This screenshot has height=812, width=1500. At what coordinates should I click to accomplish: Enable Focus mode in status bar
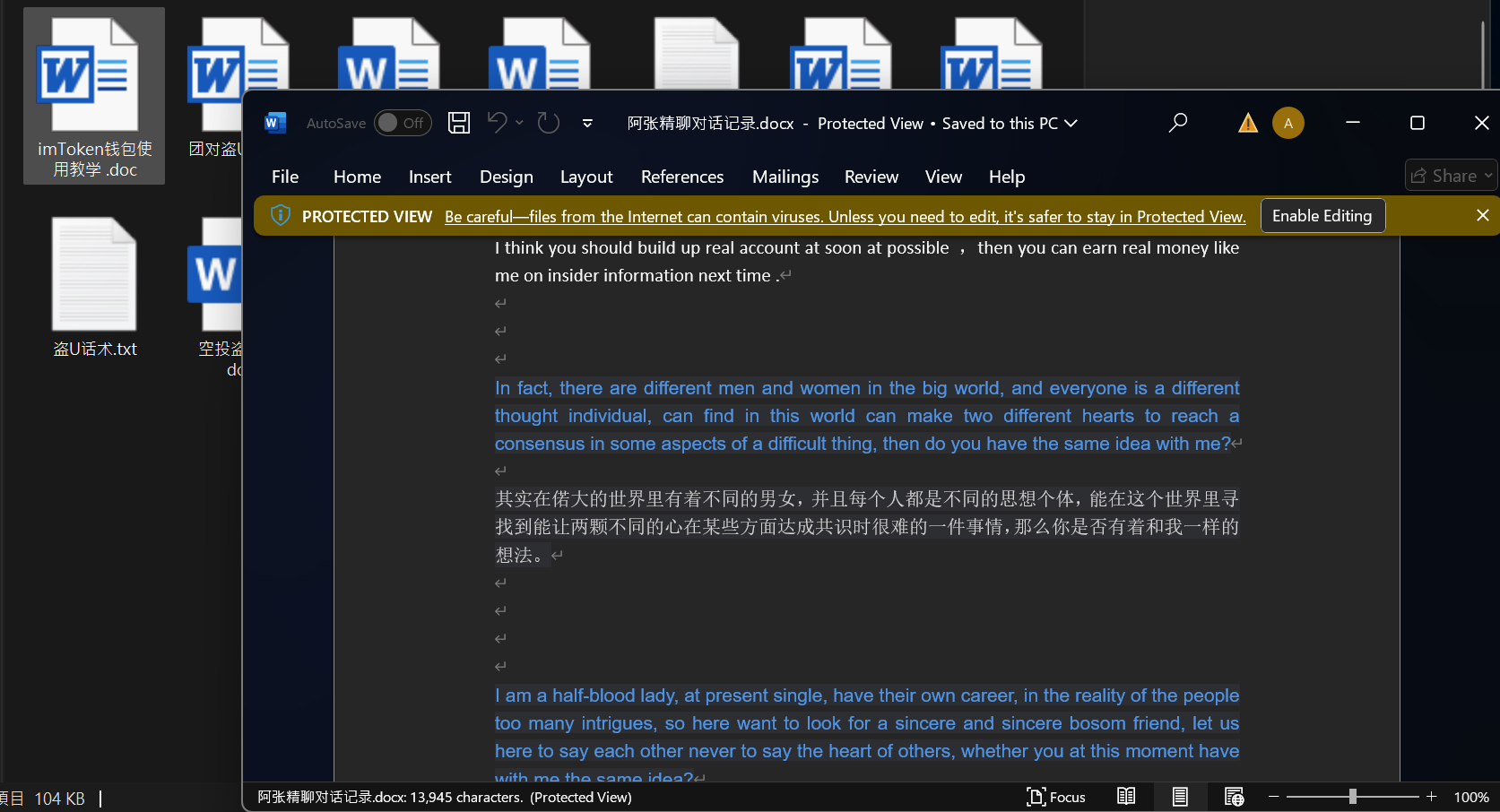[x=1056, y=797]
